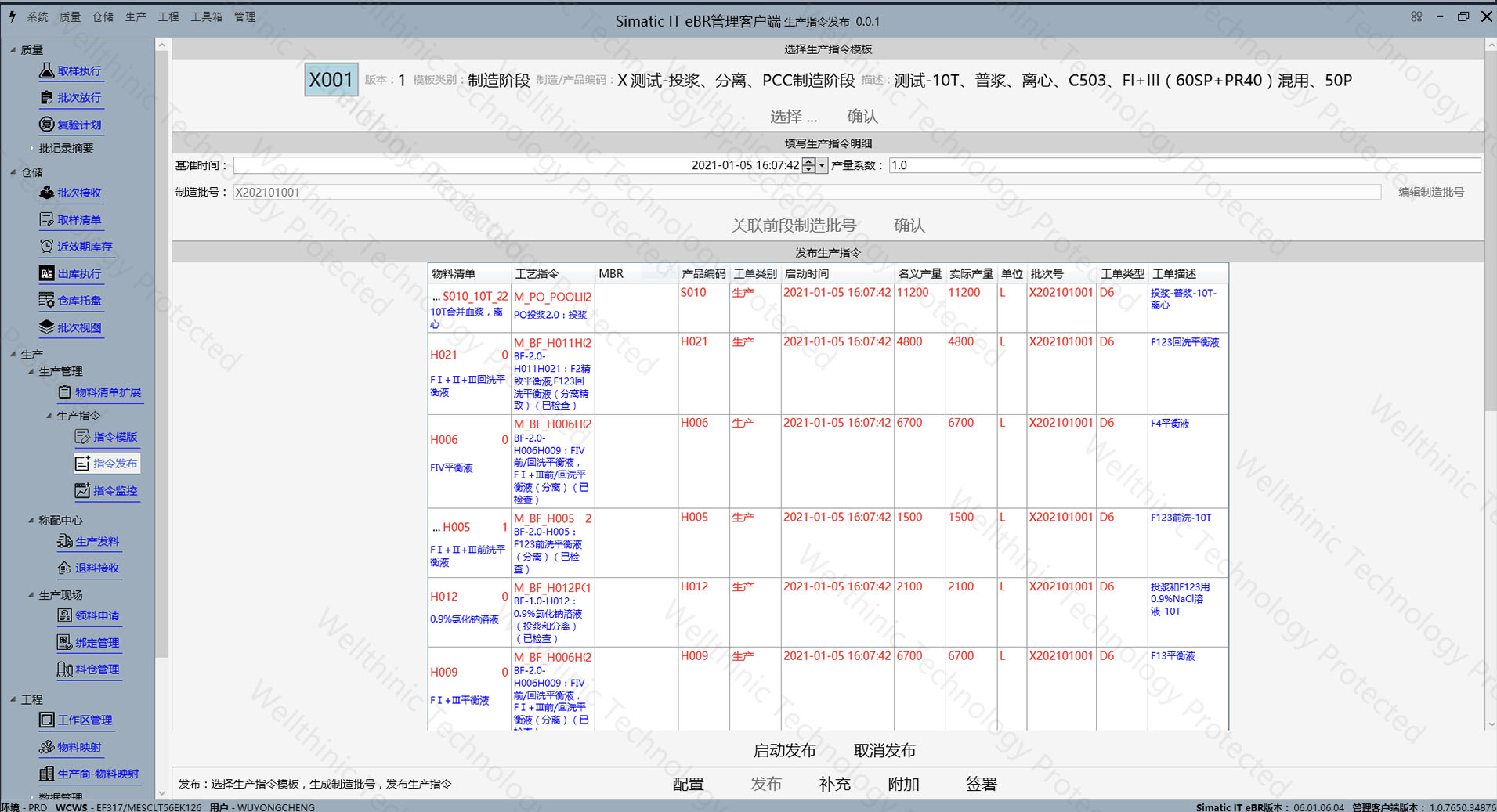Viewport: 1497px width, 812px height.
Task: Open the 系统 menu
Action: click(x=37, y=16)
